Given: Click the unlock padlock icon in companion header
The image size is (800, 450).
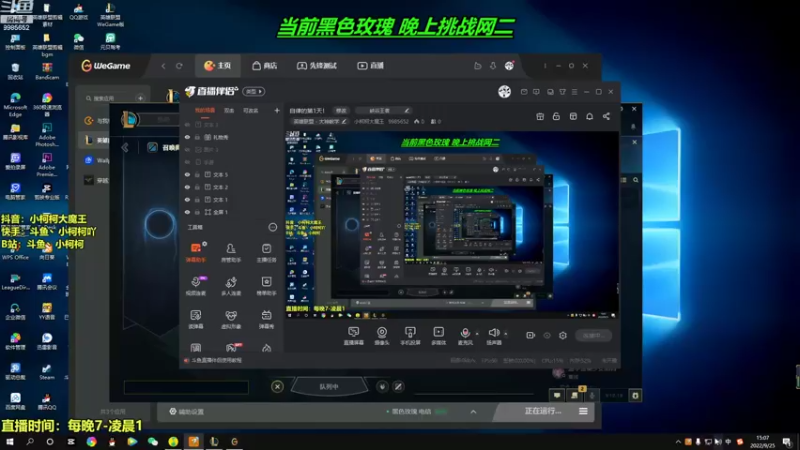Looking at the screenshot, I should [x=556, y=116].
